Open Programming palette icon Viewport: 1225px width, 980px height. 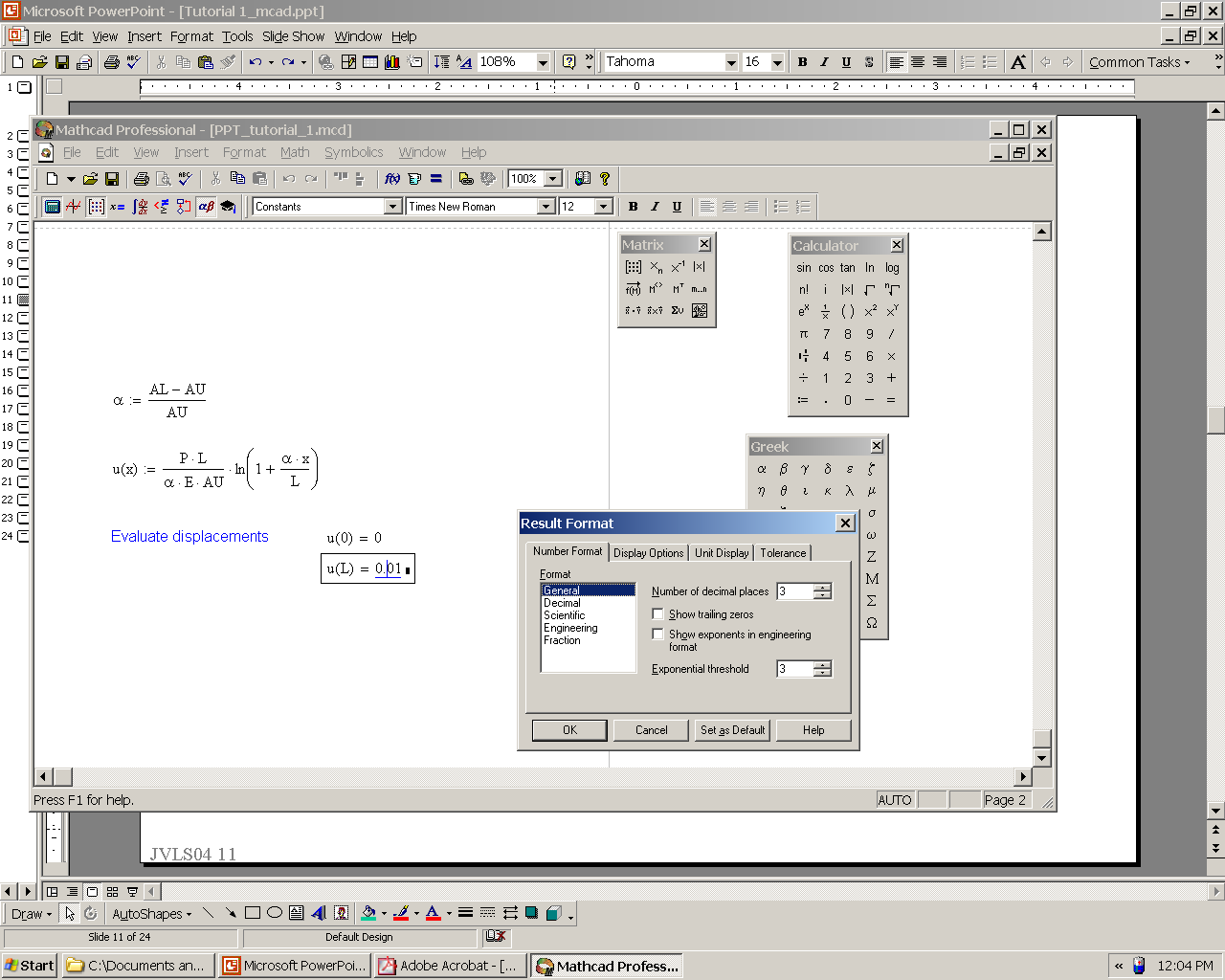(184, 207)
